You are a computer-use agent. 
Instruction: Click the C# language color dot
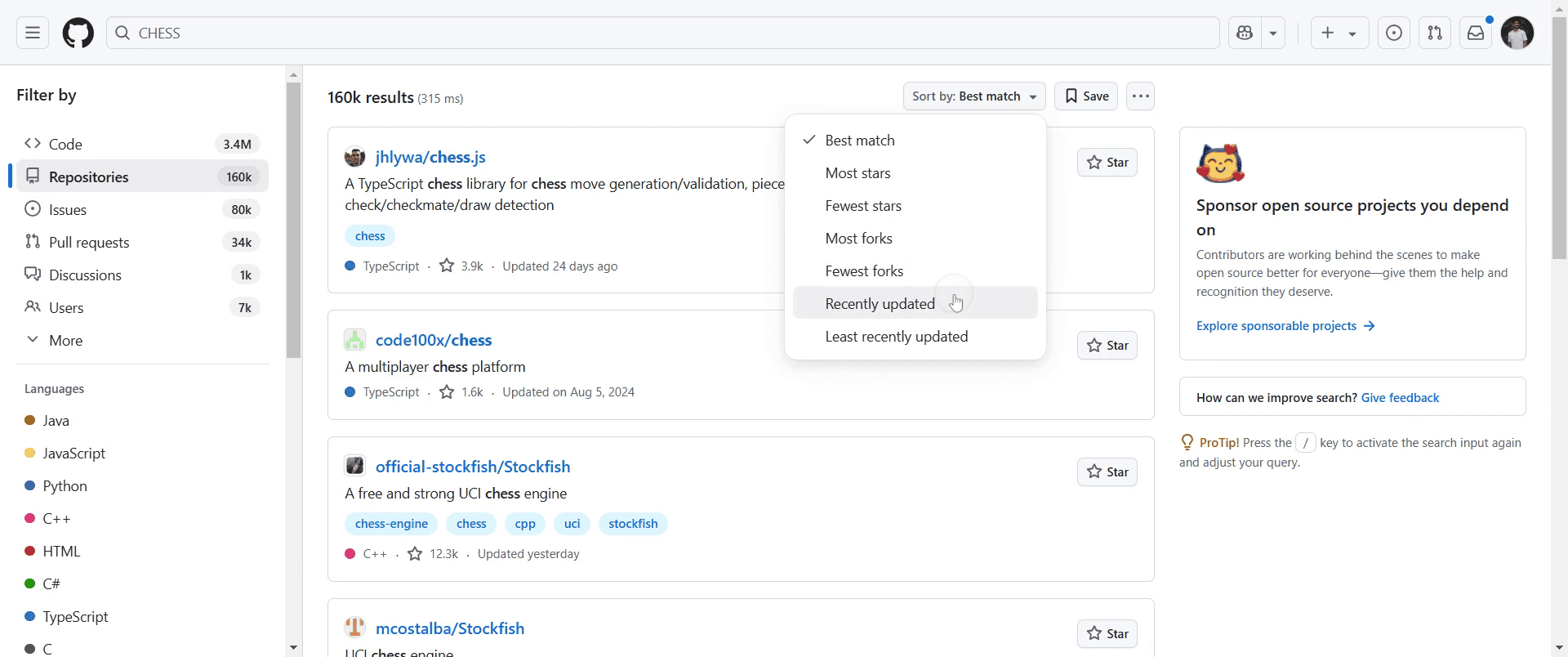30,583
